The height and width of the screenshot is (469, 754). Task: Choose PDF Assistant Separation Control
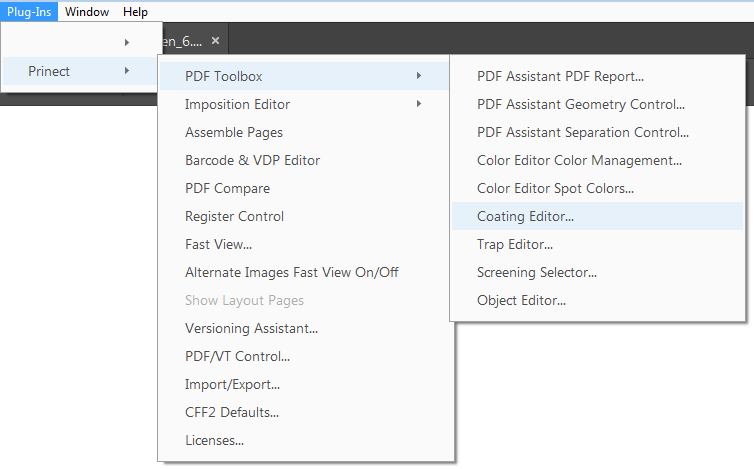[x=582, y=132]
